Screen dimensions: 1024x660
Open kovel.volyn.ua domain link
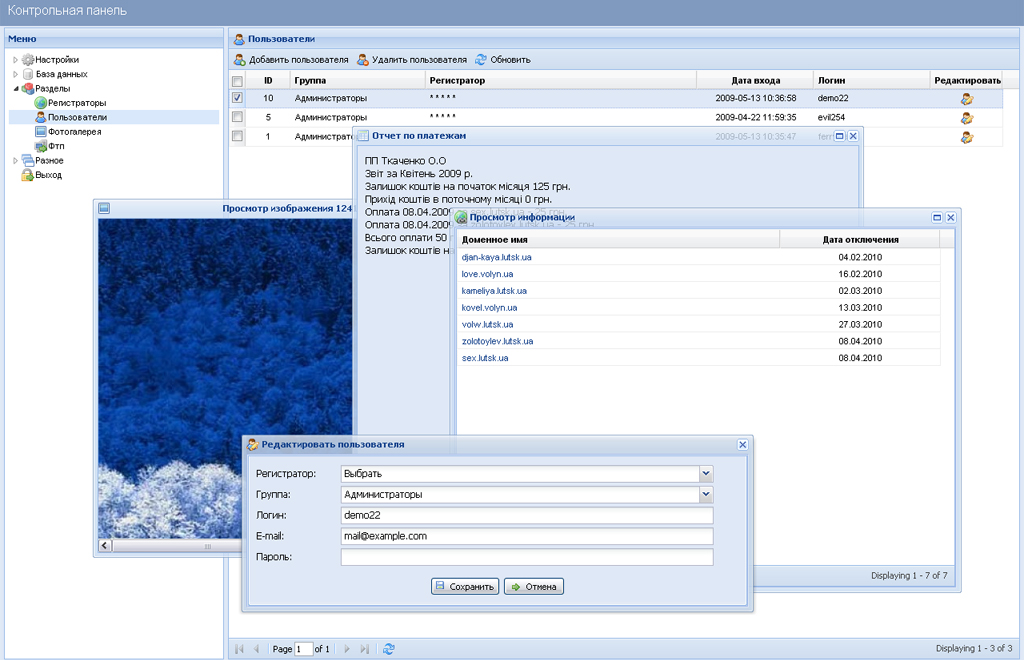489,307
